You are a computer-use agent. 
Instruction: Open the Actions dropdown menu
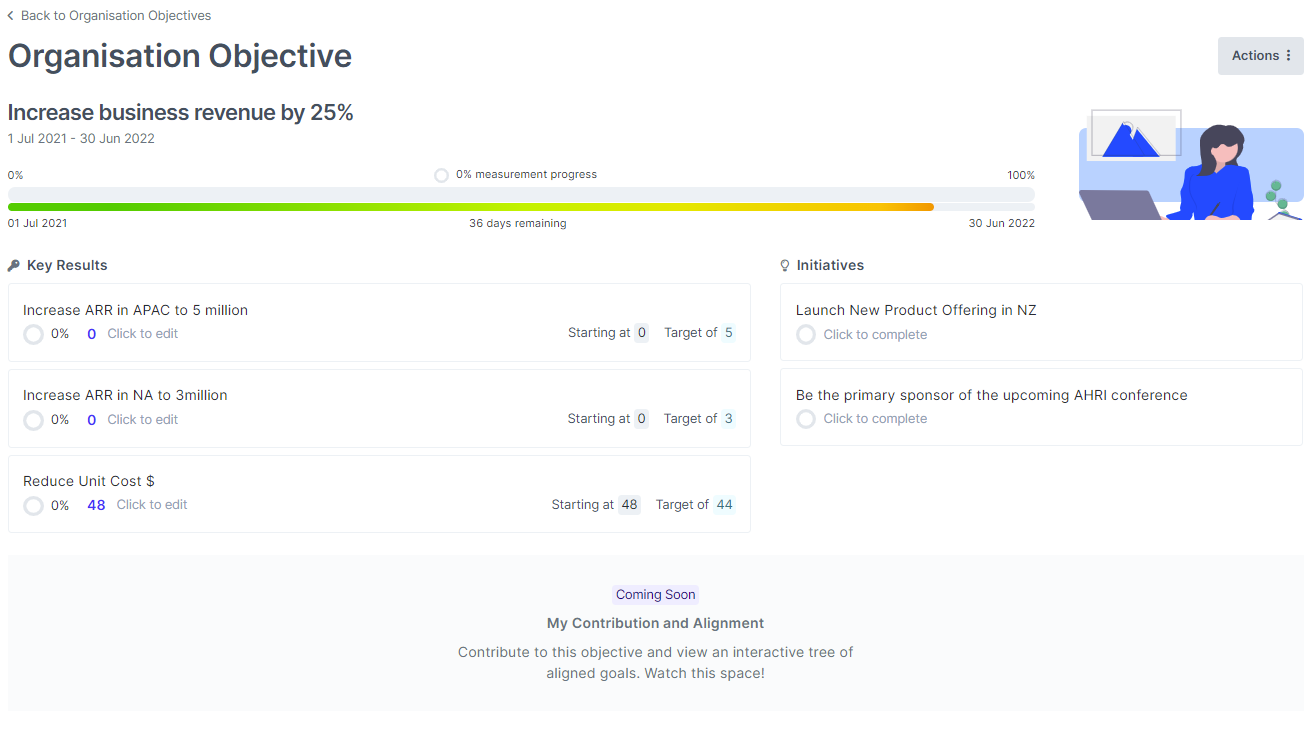(1260, 56)
